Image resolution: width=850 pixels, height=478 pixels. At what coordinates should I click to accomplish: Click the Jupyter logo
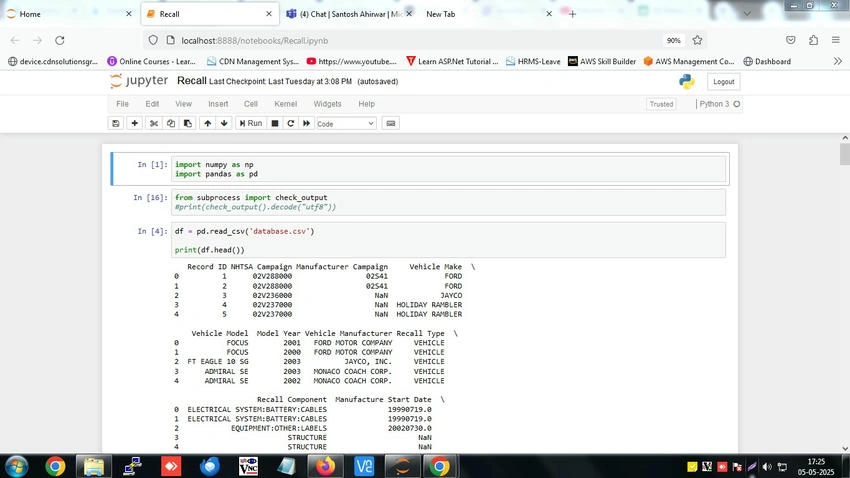(x=139, y=81)
